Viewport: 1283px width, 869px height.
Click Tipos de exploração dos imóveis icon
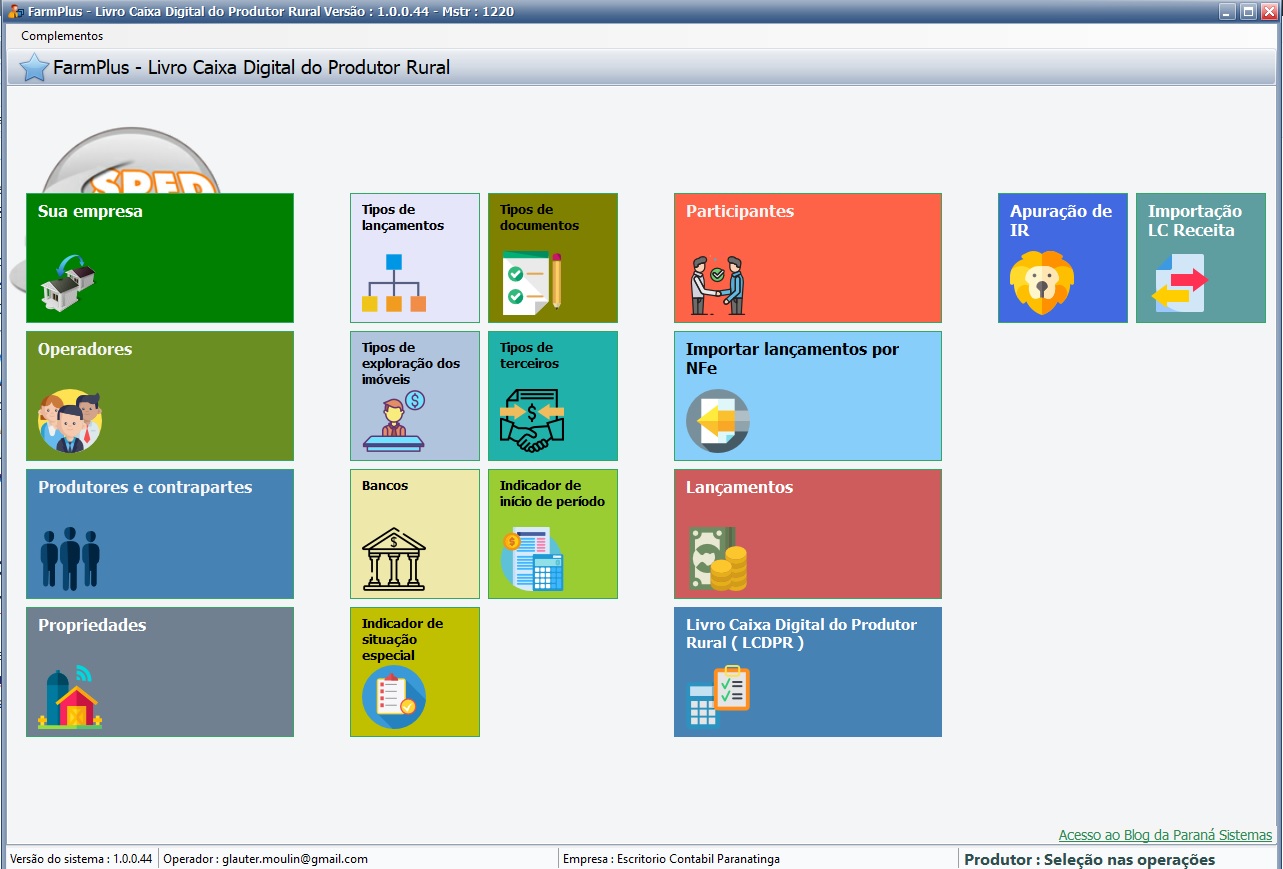pyautogui.click(x=394, y=421)
